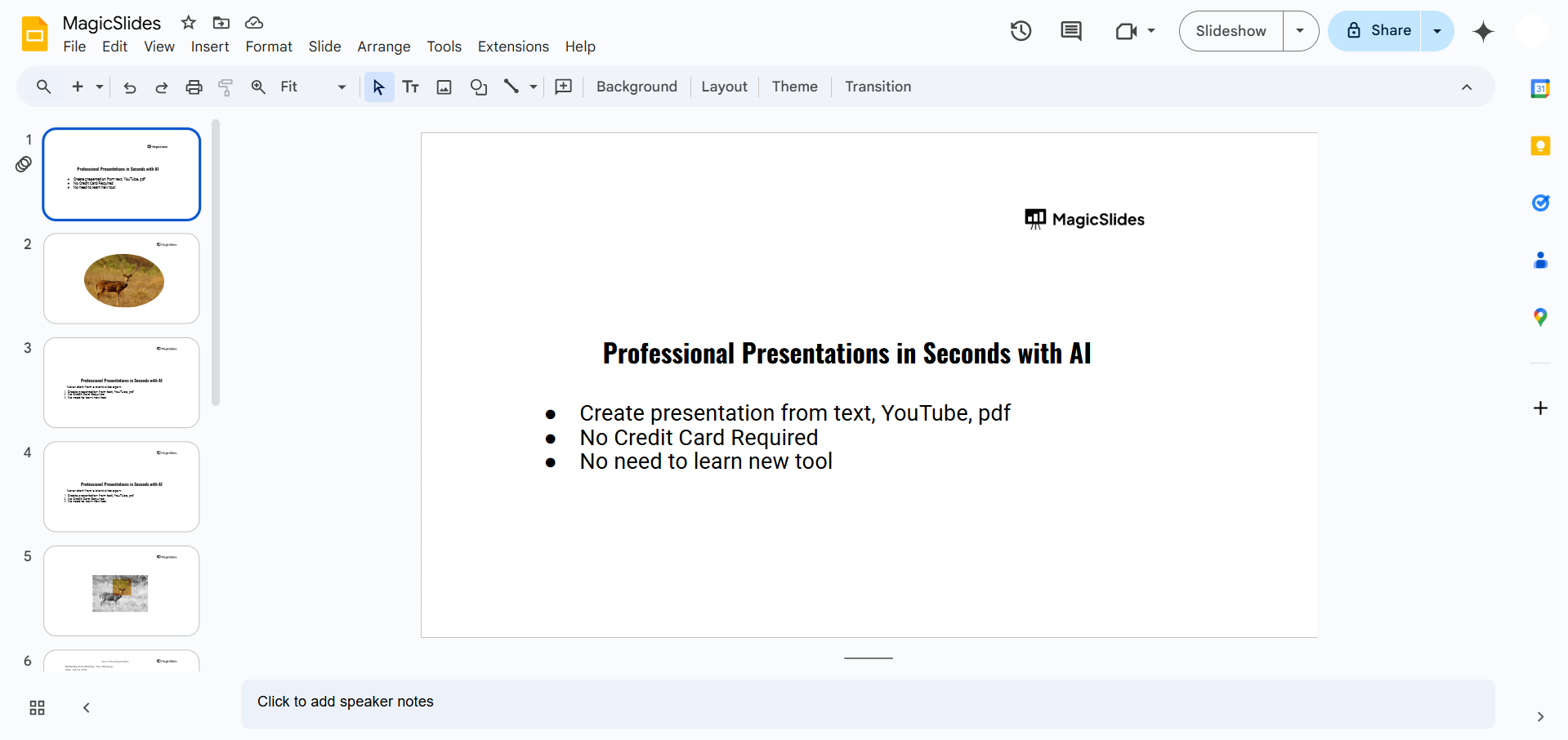Star the MagicSlides presentation
This screenshot has height=740, width=1568.
189,23
